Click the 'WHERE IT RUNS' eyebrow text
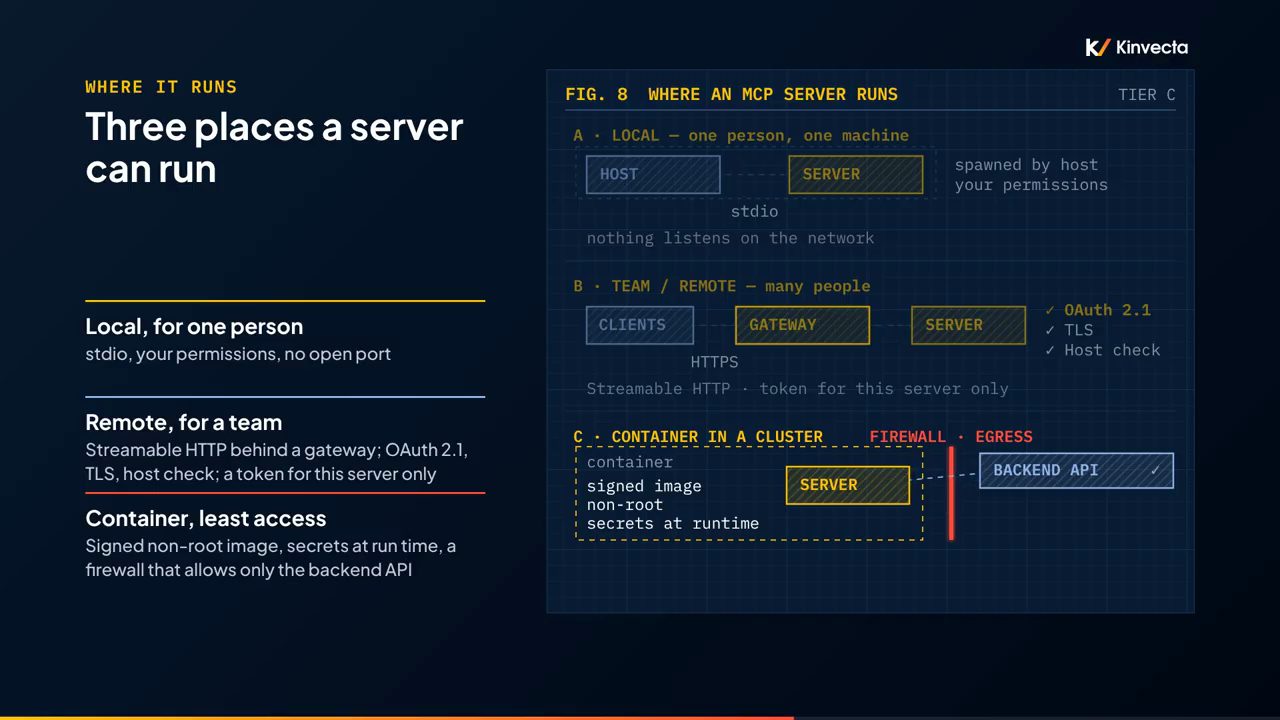 (x=161, y=87)
